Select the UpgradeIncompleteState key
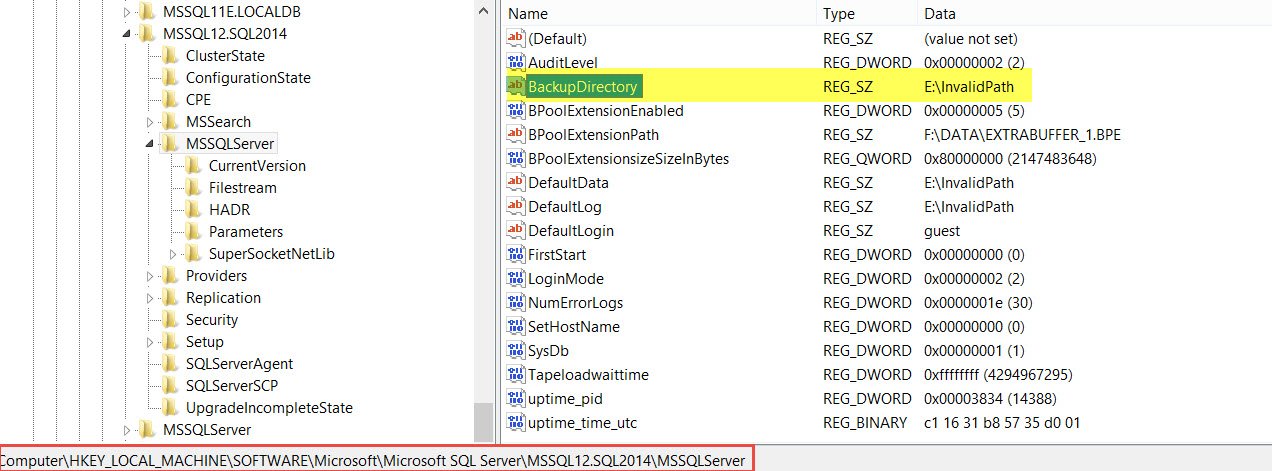1272x471 pixels. click(269, 408)
